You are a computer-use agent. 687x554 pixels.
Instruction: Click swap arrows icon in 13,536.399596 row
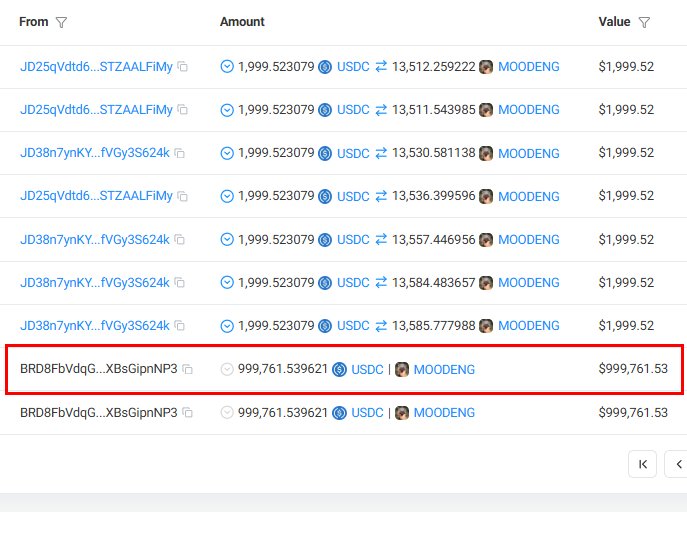coord(381,196)
